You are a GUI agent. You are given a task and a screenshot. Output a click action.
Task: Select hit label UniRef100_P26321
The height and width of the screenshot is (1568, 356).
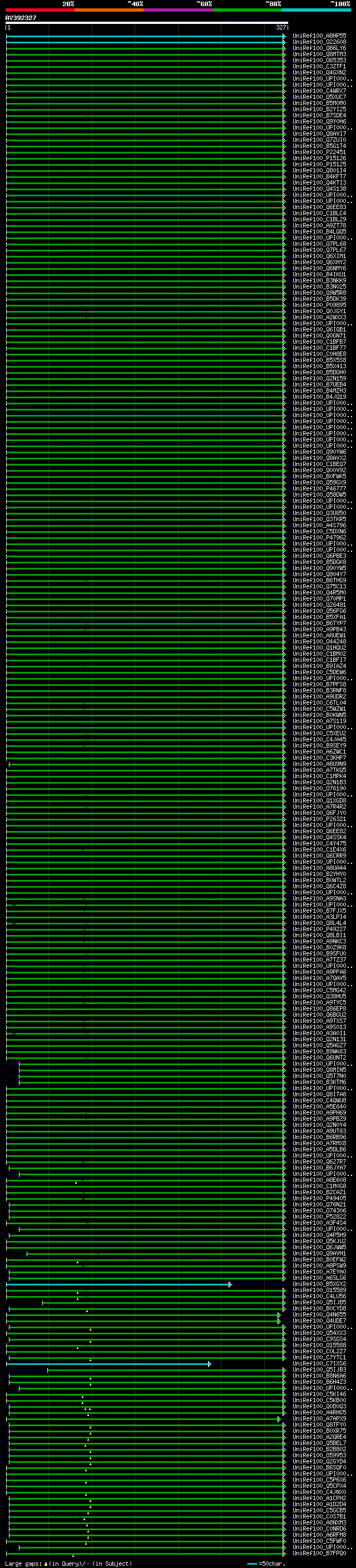coord(319,819)
